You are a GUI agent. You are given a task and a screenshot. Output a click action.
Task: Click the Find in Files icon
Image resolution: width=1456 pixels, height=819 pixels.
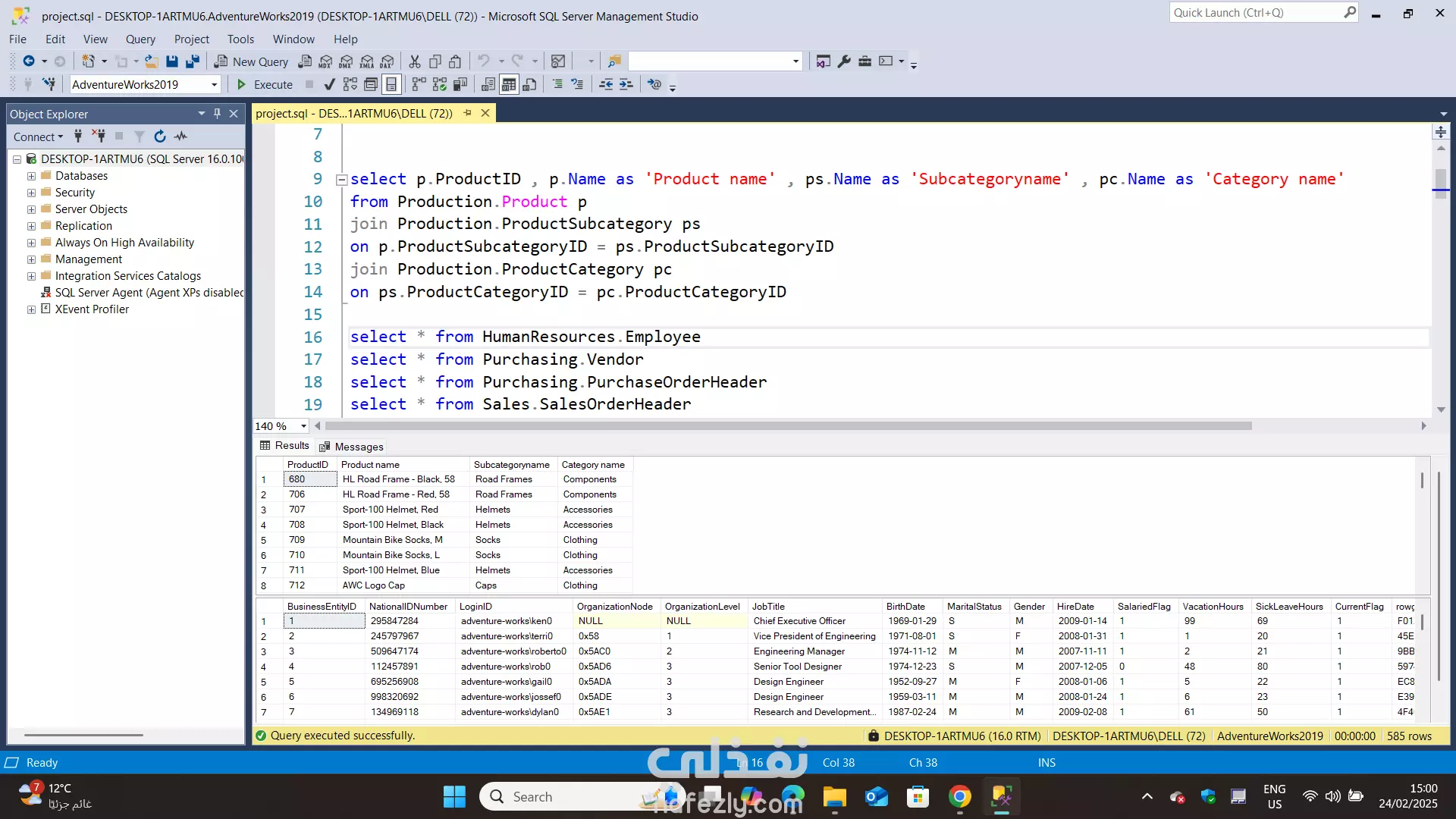click(614, 61)
